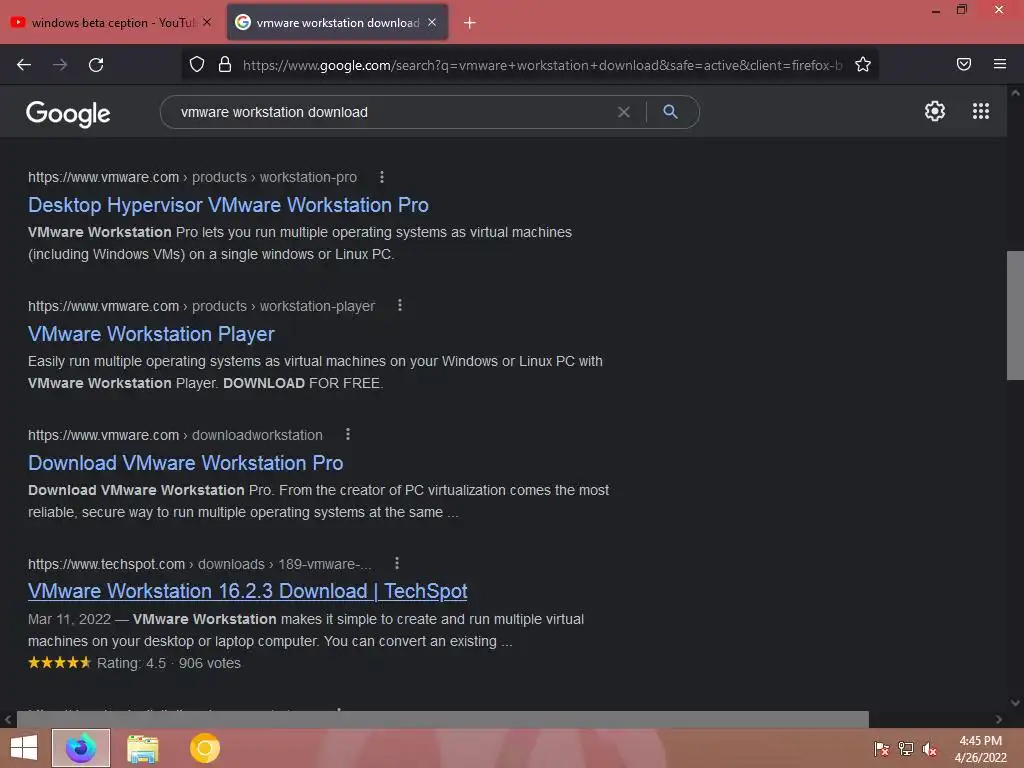Open more options for workstation-player result
The width and height of the screenshot is (1024, 768).
(x=400, y=306)
